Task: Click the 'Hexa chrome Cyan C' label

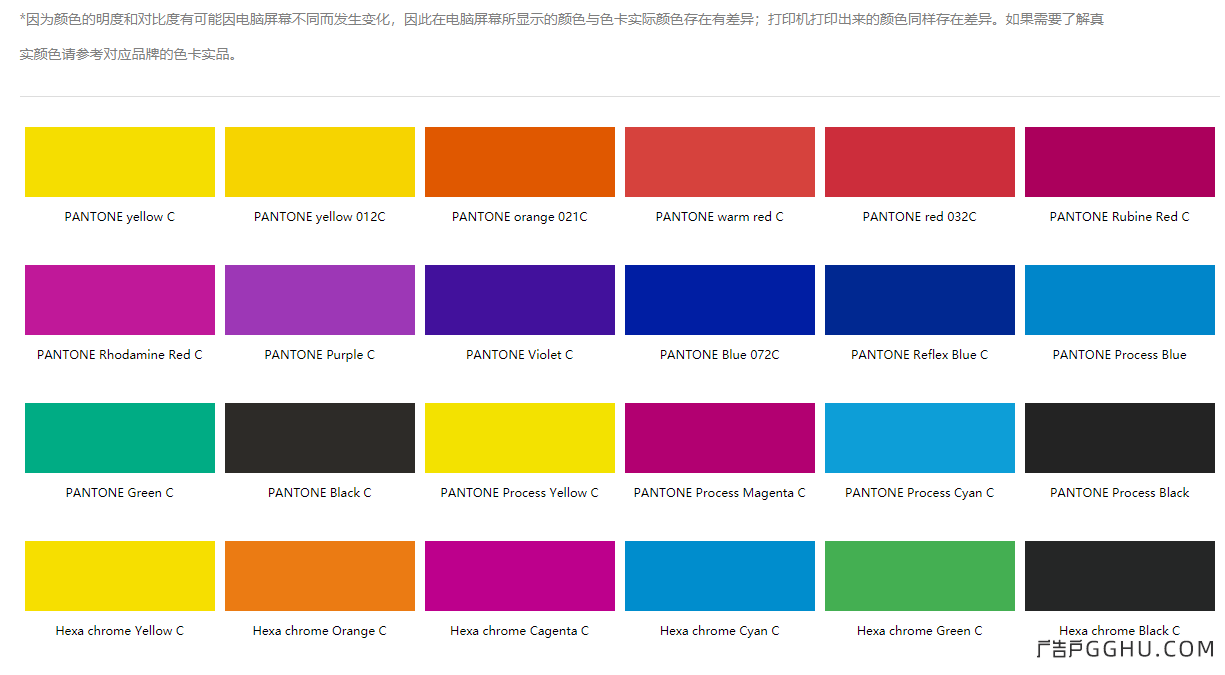Action: pyautogui.click(x=720, y=631)
